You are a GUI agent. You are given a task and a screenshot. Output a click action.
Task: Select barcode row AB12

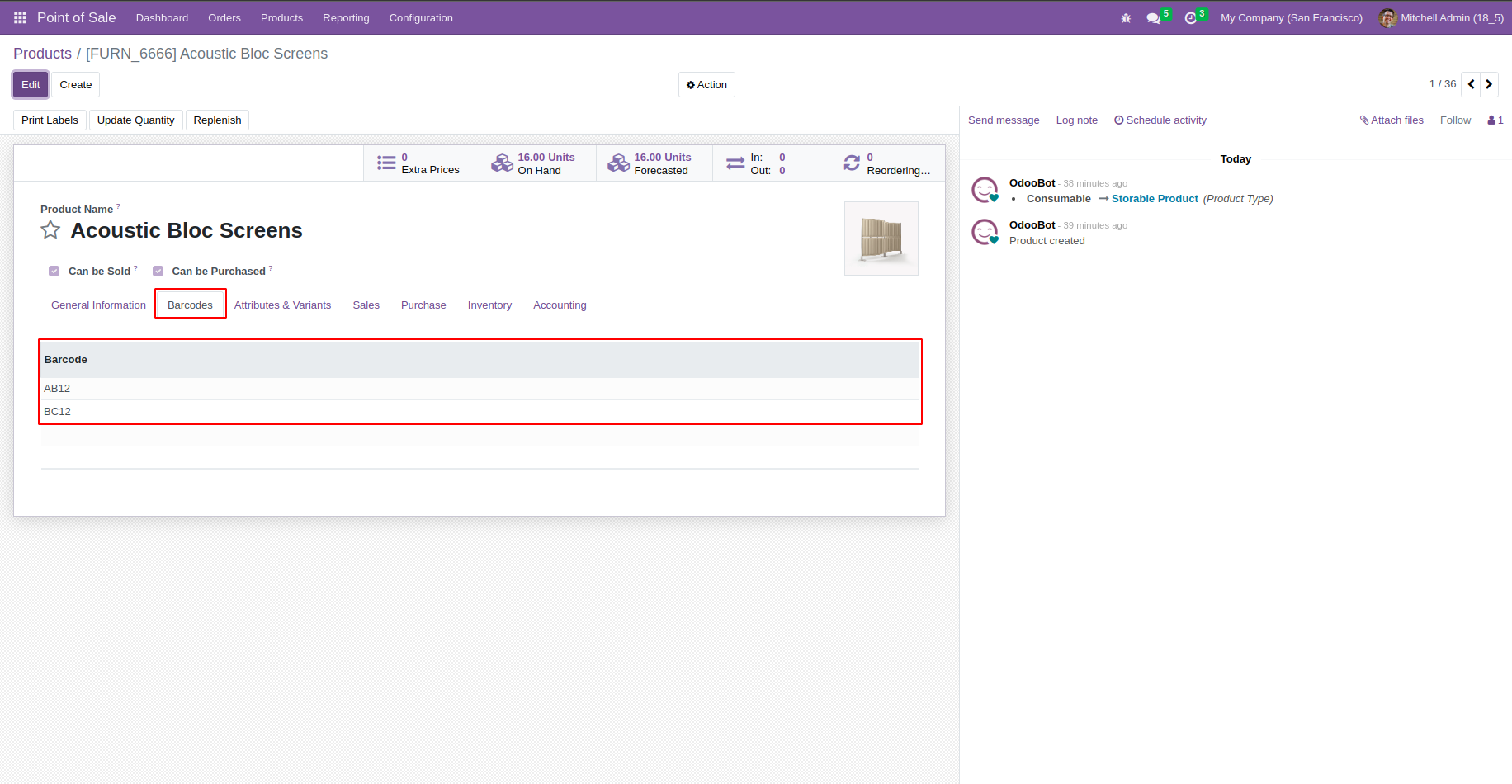[x=480, y=389]
